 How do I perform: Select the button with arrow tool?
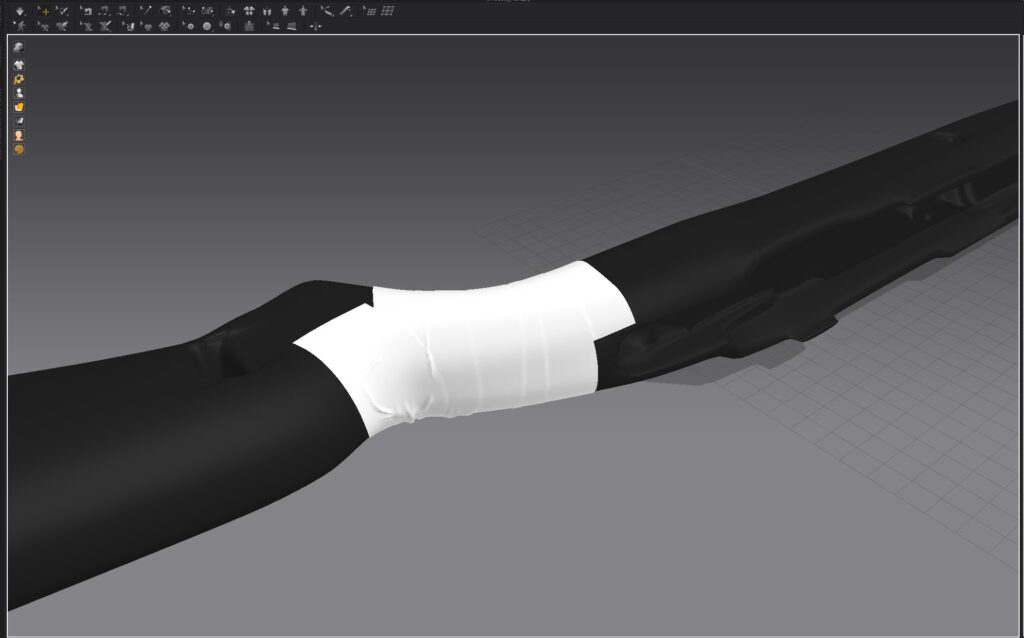coord(189,26)
